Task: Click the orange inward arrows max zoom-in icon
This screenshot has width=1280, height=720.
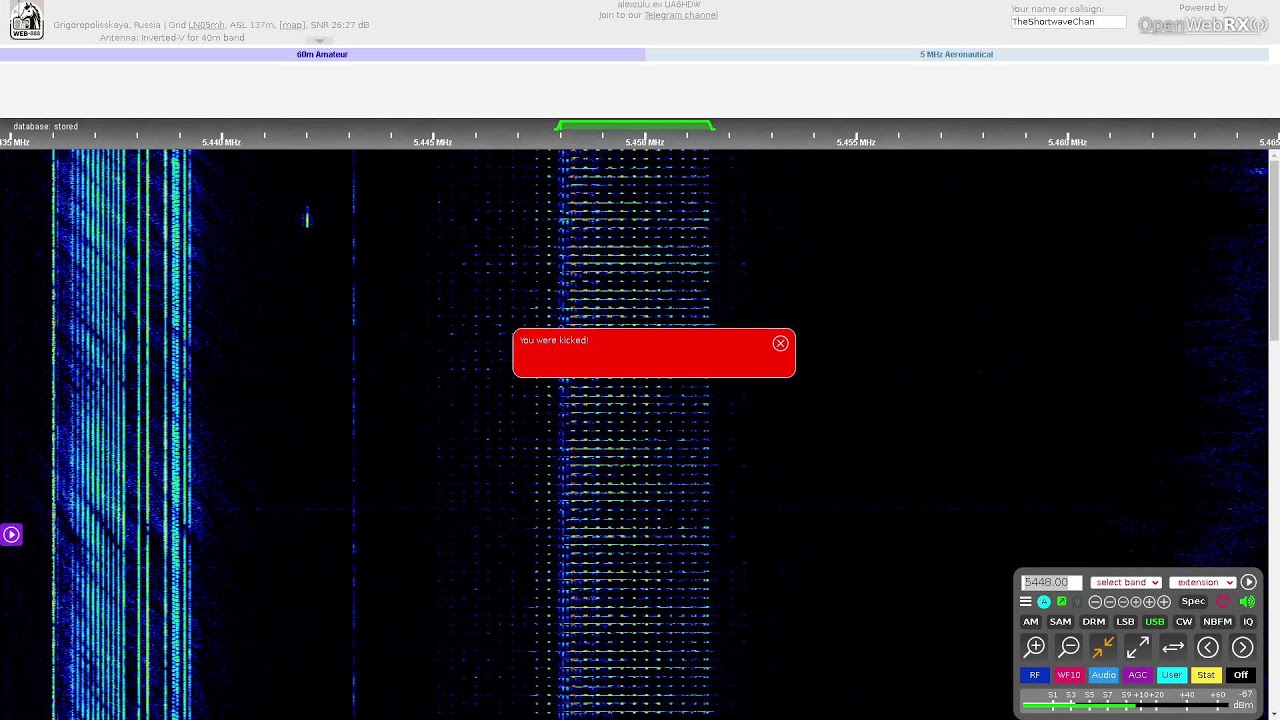Action: point(1104,648)
